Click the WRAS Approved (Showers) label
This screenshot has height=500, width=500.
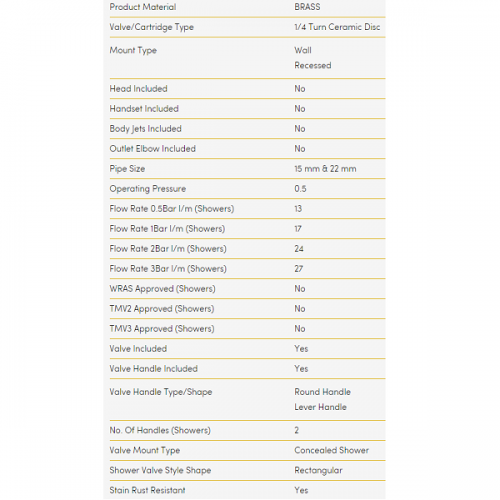162,289
